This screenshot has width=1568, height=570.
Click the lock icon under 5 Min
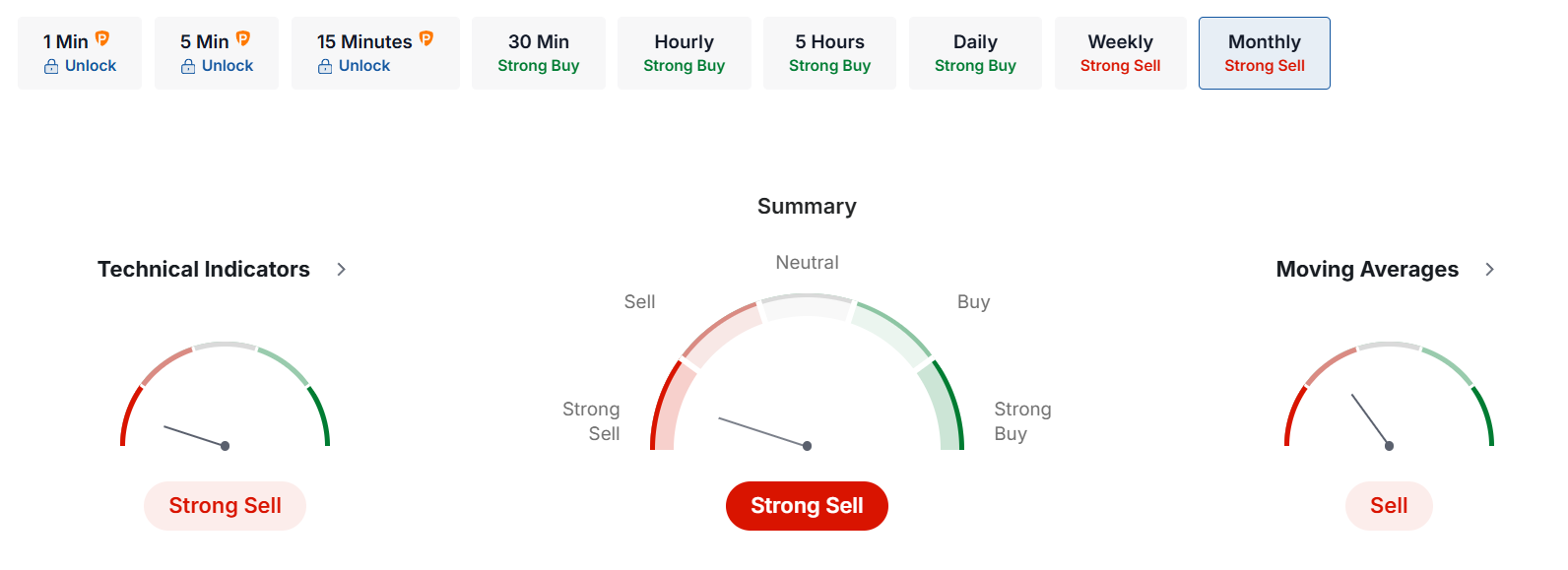pyautogui.click(x=188, y=67)
